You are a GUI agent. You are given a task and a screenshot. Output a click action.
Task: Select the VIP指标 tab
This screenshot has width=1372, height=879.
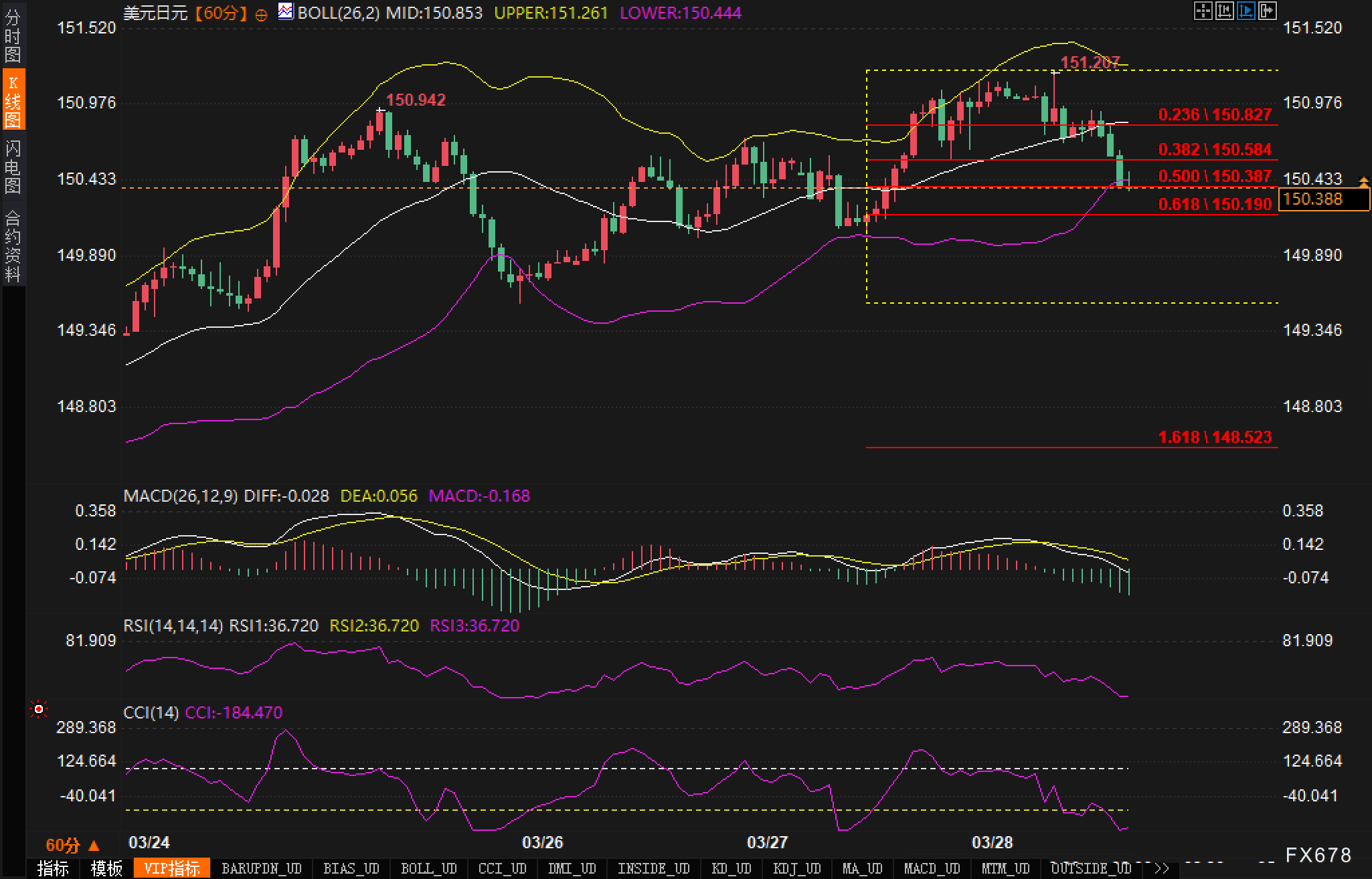(172, 868)
